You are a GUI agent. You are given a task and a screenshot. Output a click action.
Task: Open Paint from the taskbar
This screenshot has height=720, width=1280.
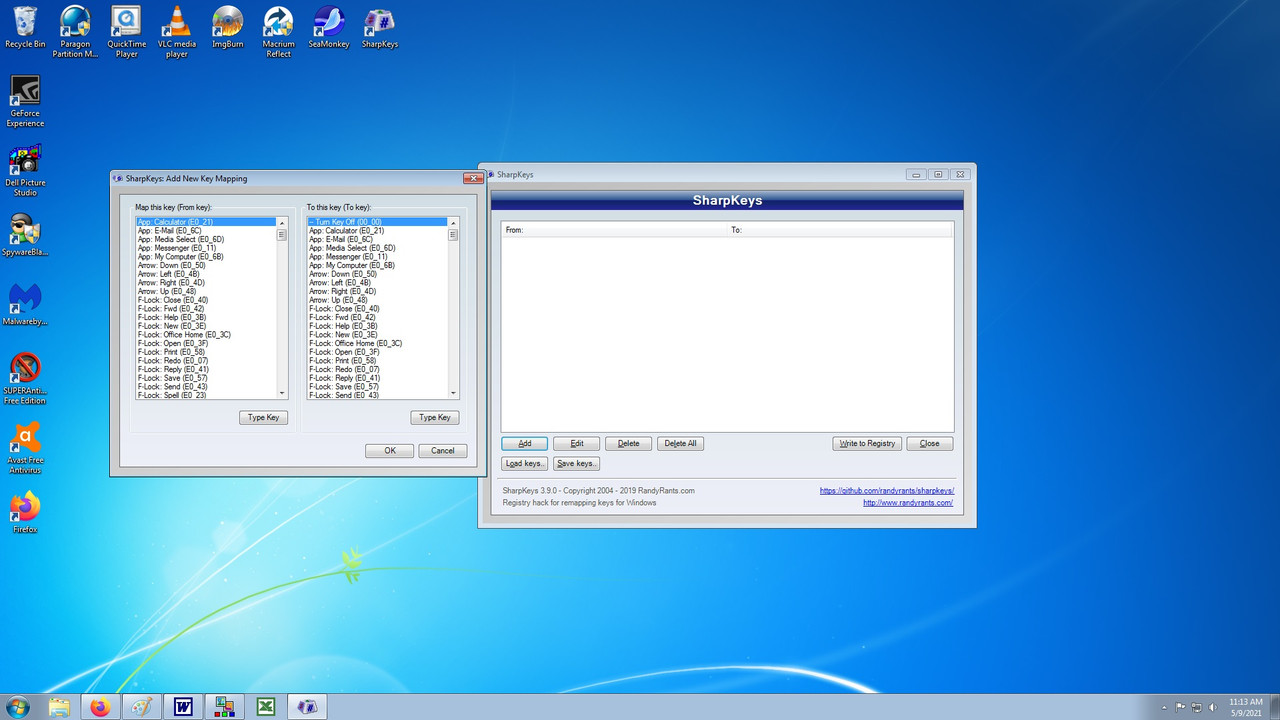pos(142,707)
